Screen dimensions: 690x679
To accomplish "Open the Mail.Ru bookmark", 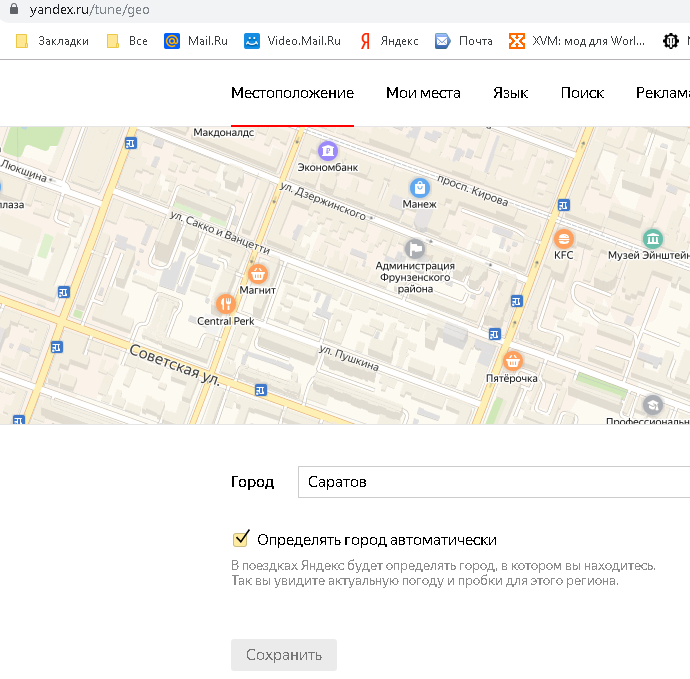I will click(x=196, y=41).
